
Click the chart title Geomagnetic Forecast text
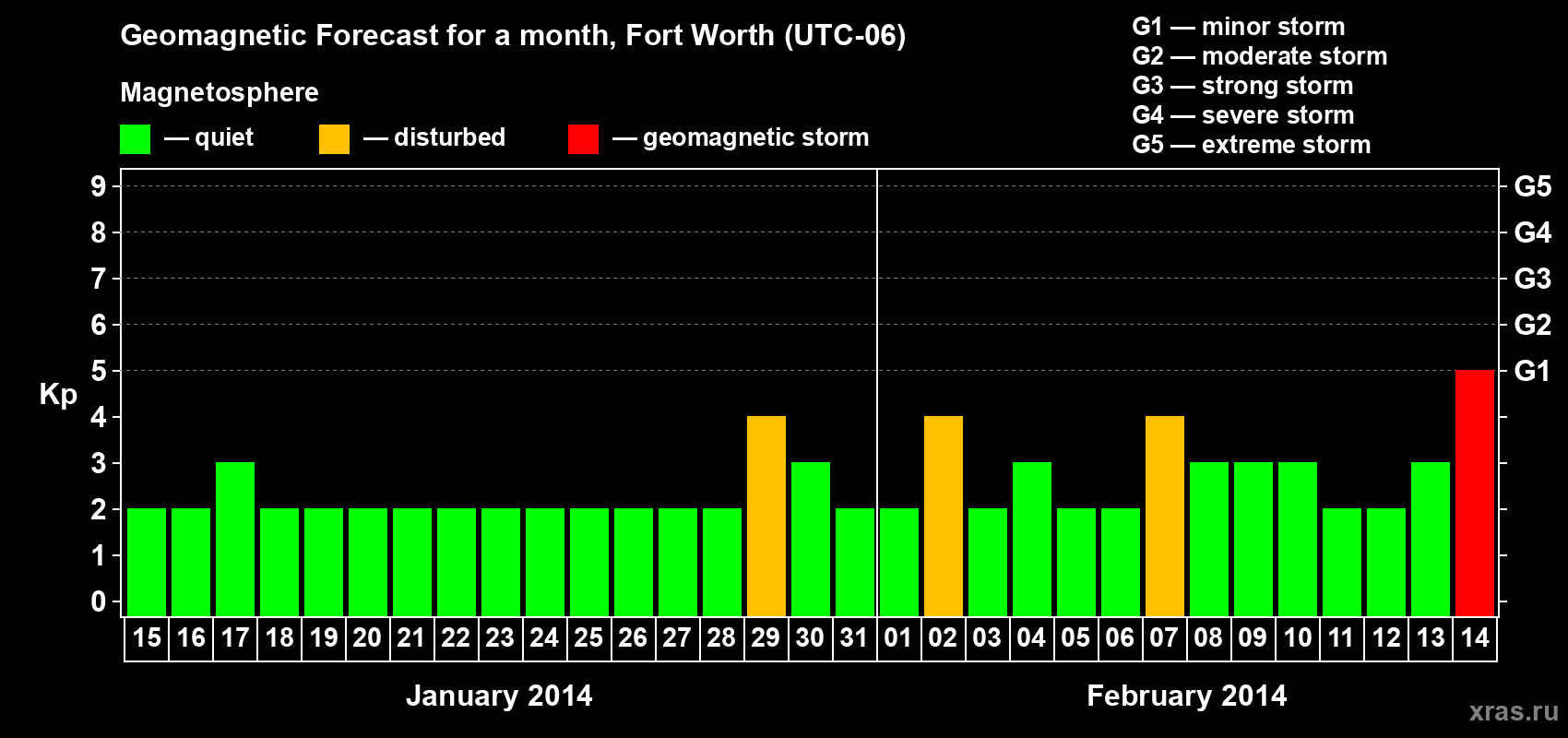coord(513,36)
